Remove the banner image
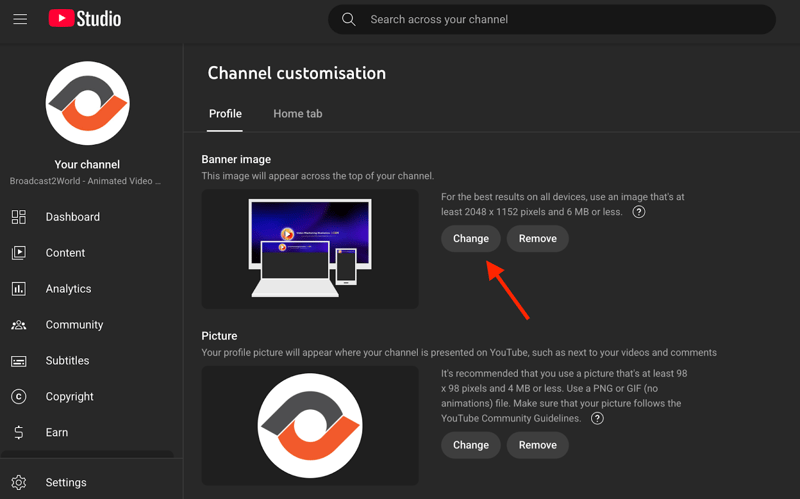800x499 pixels. click(537, 239)
